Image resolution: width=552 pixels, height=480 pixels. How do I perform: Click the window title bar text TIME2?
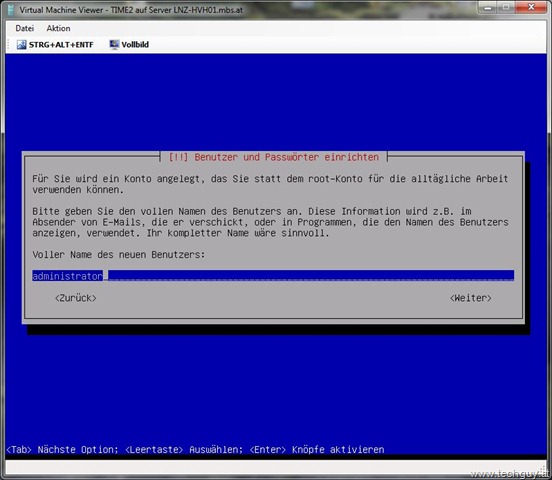pos(121,10)
